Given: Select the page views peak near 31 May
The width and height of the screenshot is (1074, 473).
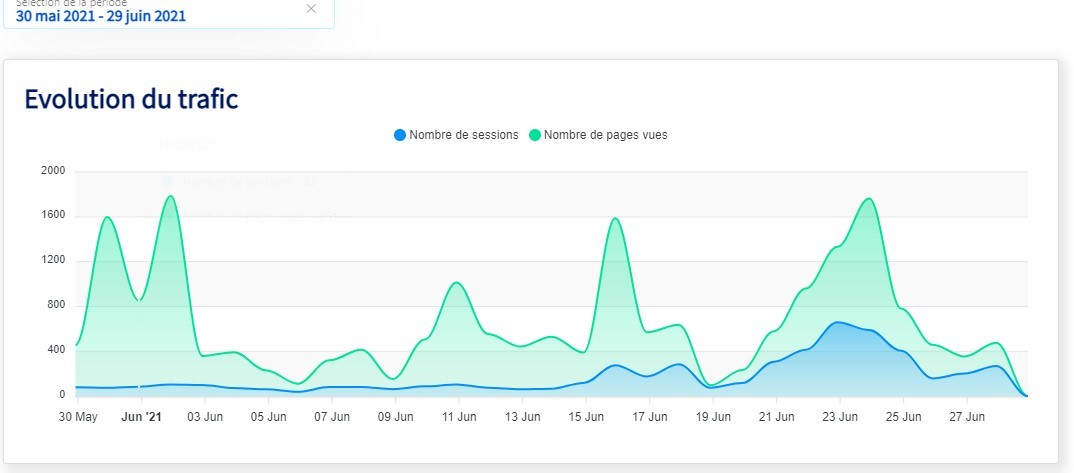Looking at the screenshot, I should tap(106, 217).
